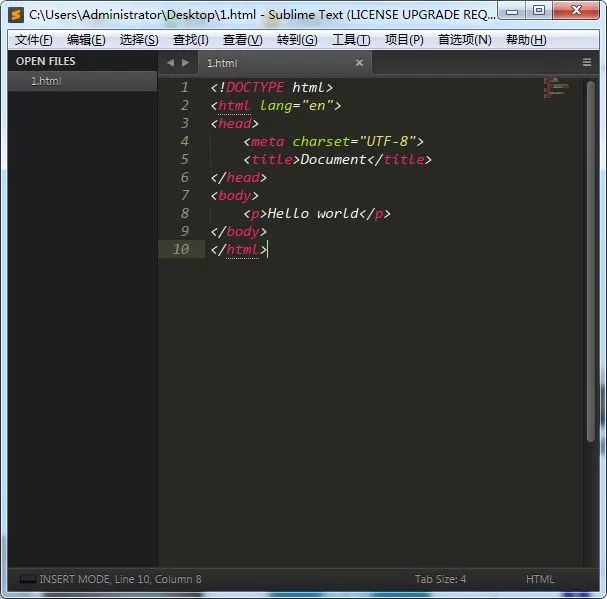607x599 pixels.
Task: Click the Hello world paragraph text
Action: point(313,213)
